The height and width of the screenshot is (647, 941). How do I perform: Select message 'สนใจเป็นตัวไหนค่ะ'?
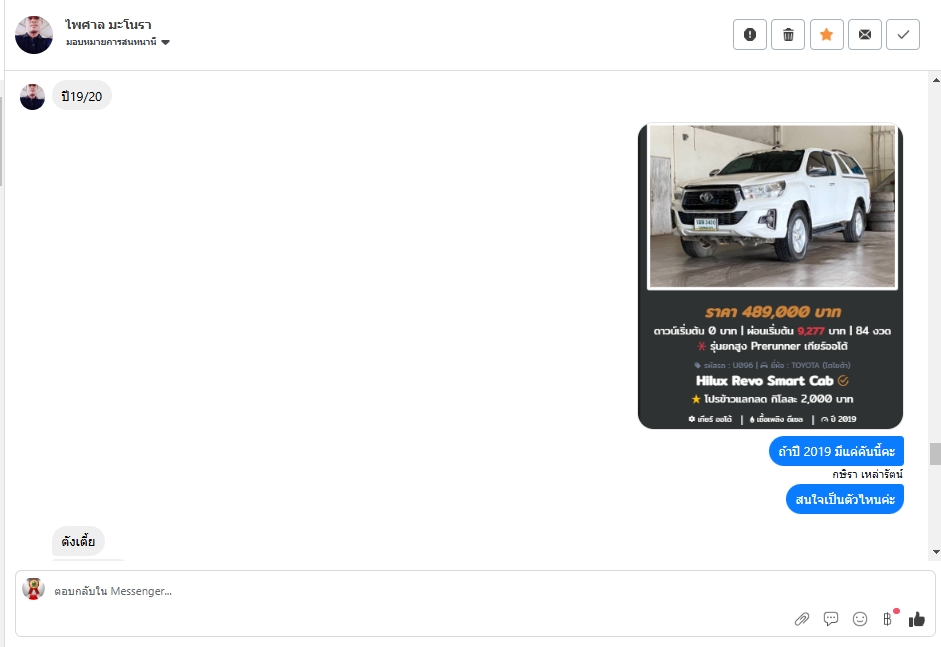pos(844,499)
